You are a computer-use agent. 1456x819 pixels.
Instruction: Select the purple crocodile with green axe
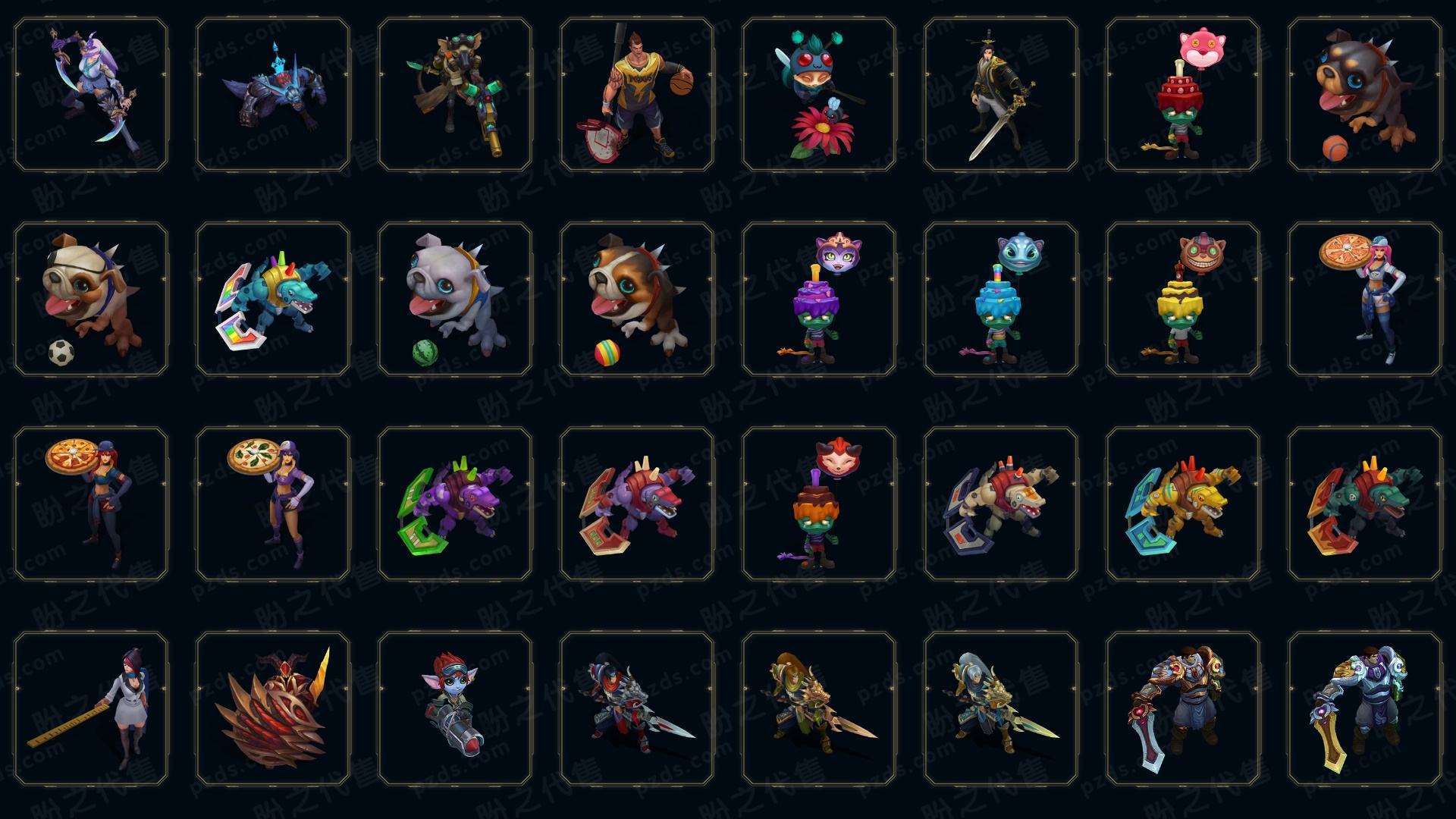coord(454,504)
